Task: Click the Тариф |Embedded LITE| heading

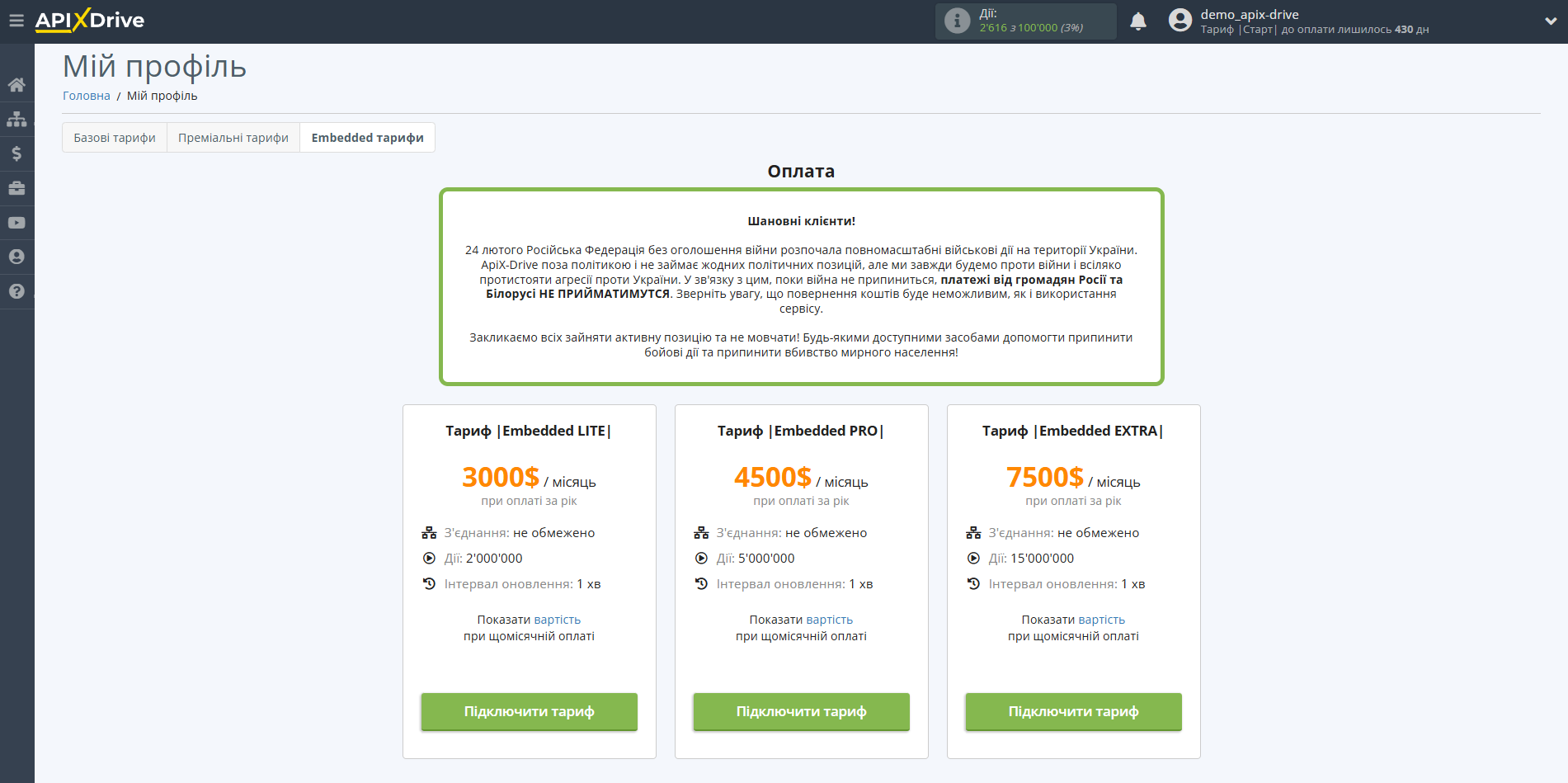Action: pos(529,431)
